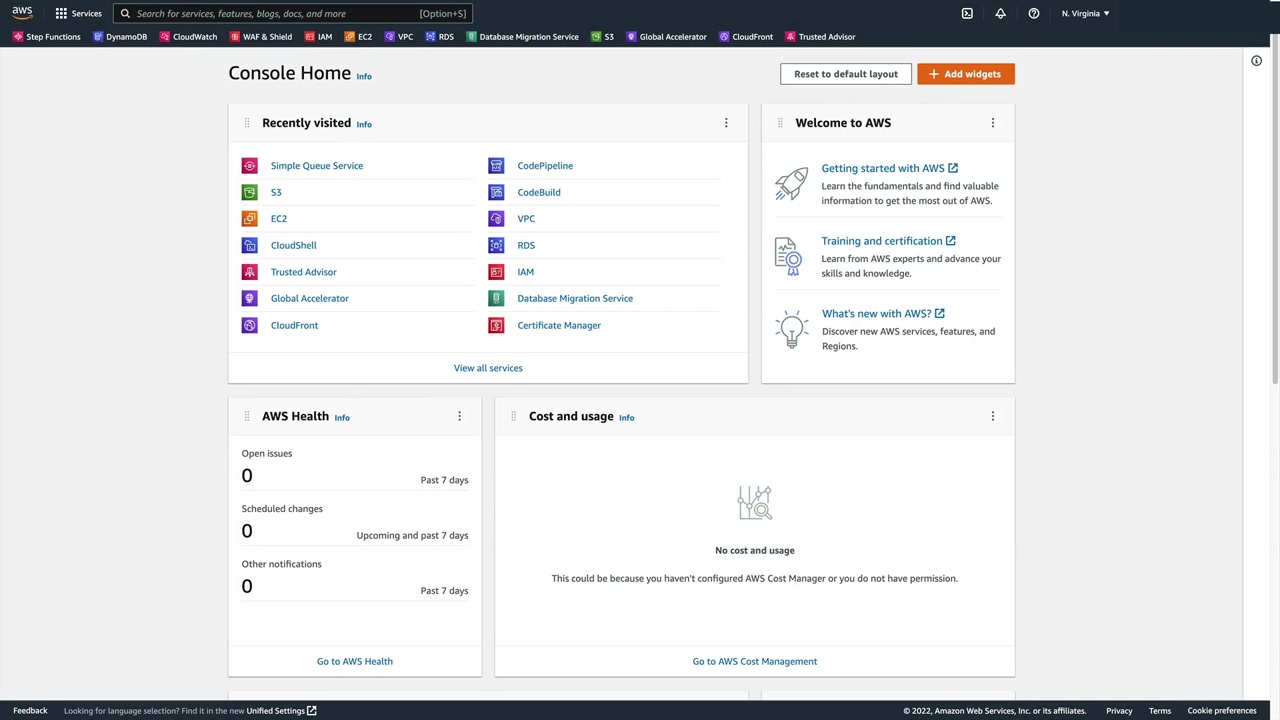
Task: Open Database Migration Service from the favorites bar
Action: [522, 37]
